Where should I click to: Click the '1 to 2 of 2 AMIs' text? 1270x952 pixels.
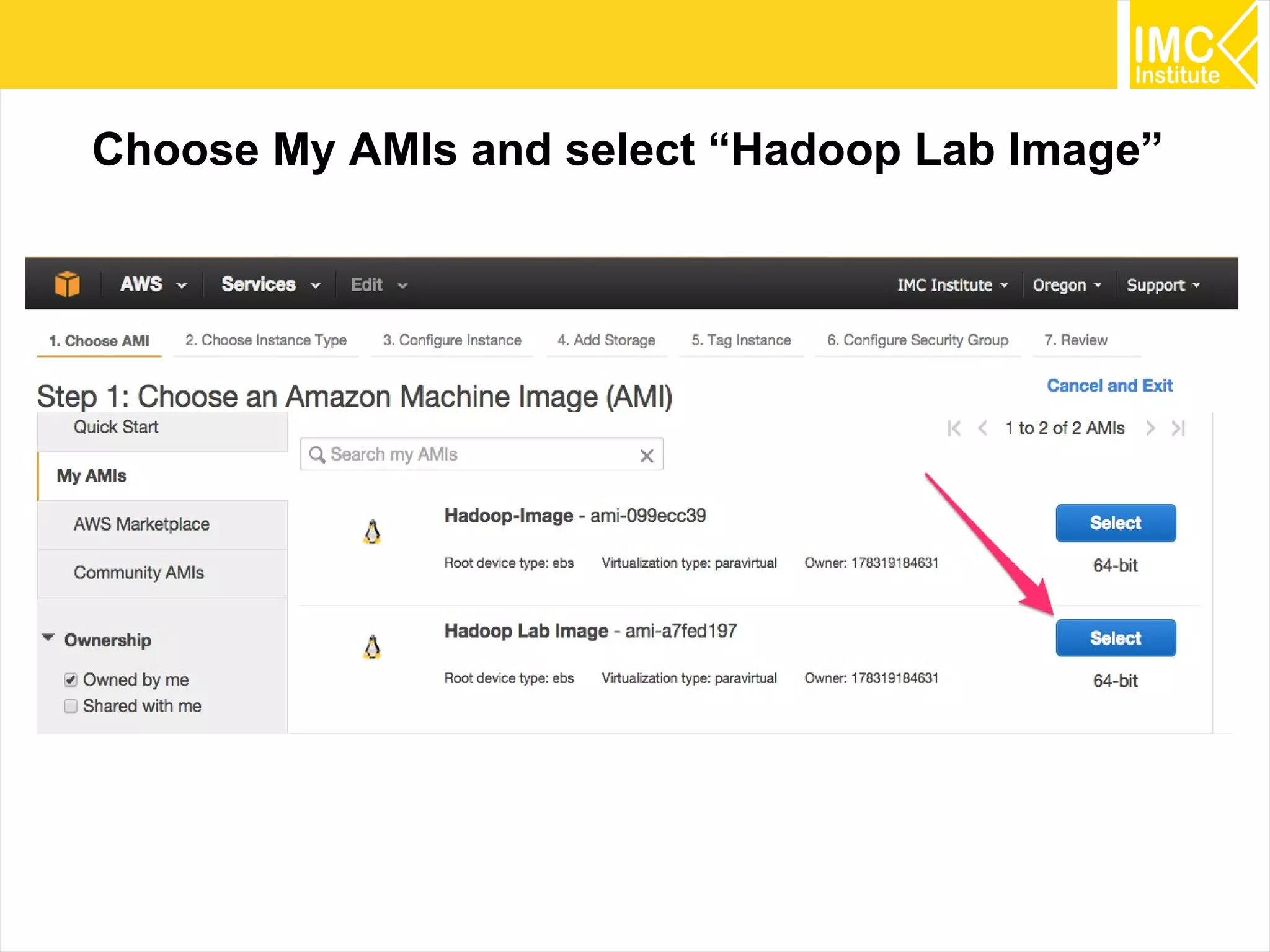[x=1065, y=428]
